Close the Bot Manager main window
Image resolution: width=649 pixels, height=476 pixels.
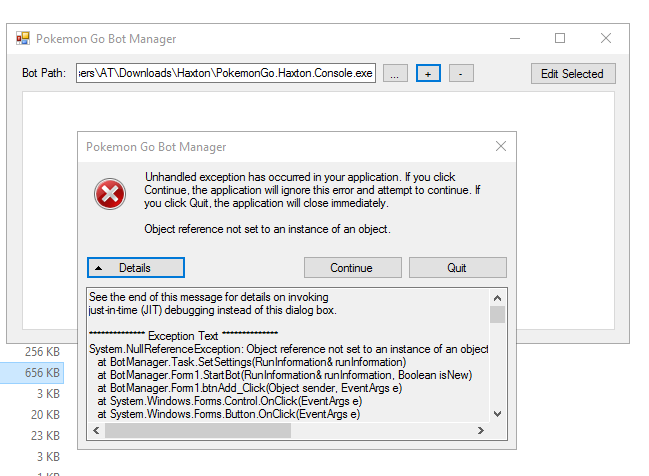(x=606, y=38)
